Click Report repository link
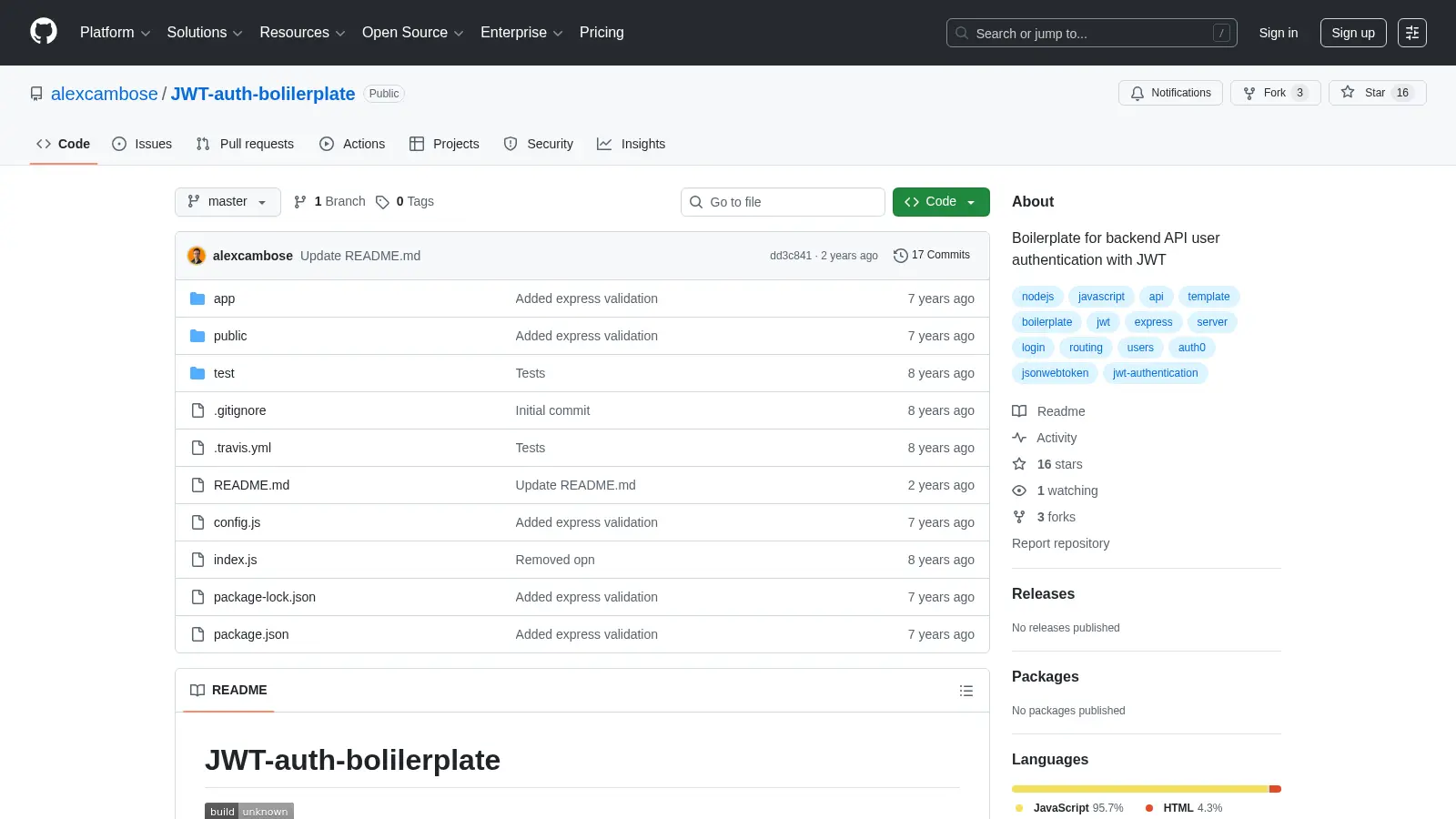Screen dimensions: 1456x819 1060,543
